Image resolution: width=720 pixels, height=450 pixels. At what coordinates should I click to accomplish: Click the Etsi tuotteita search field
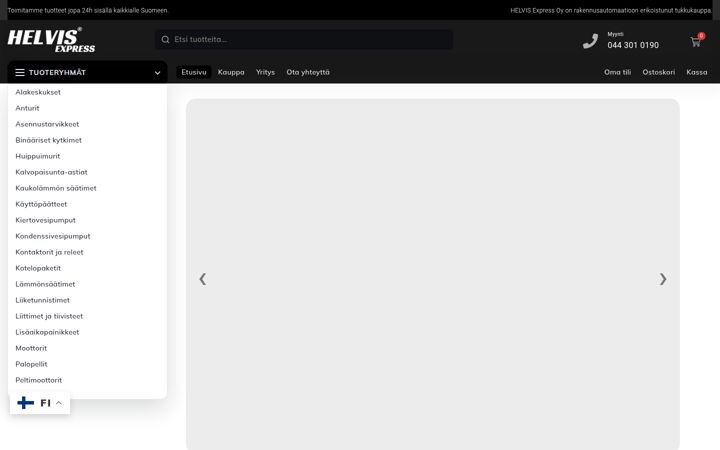click(x=304, y=39)
